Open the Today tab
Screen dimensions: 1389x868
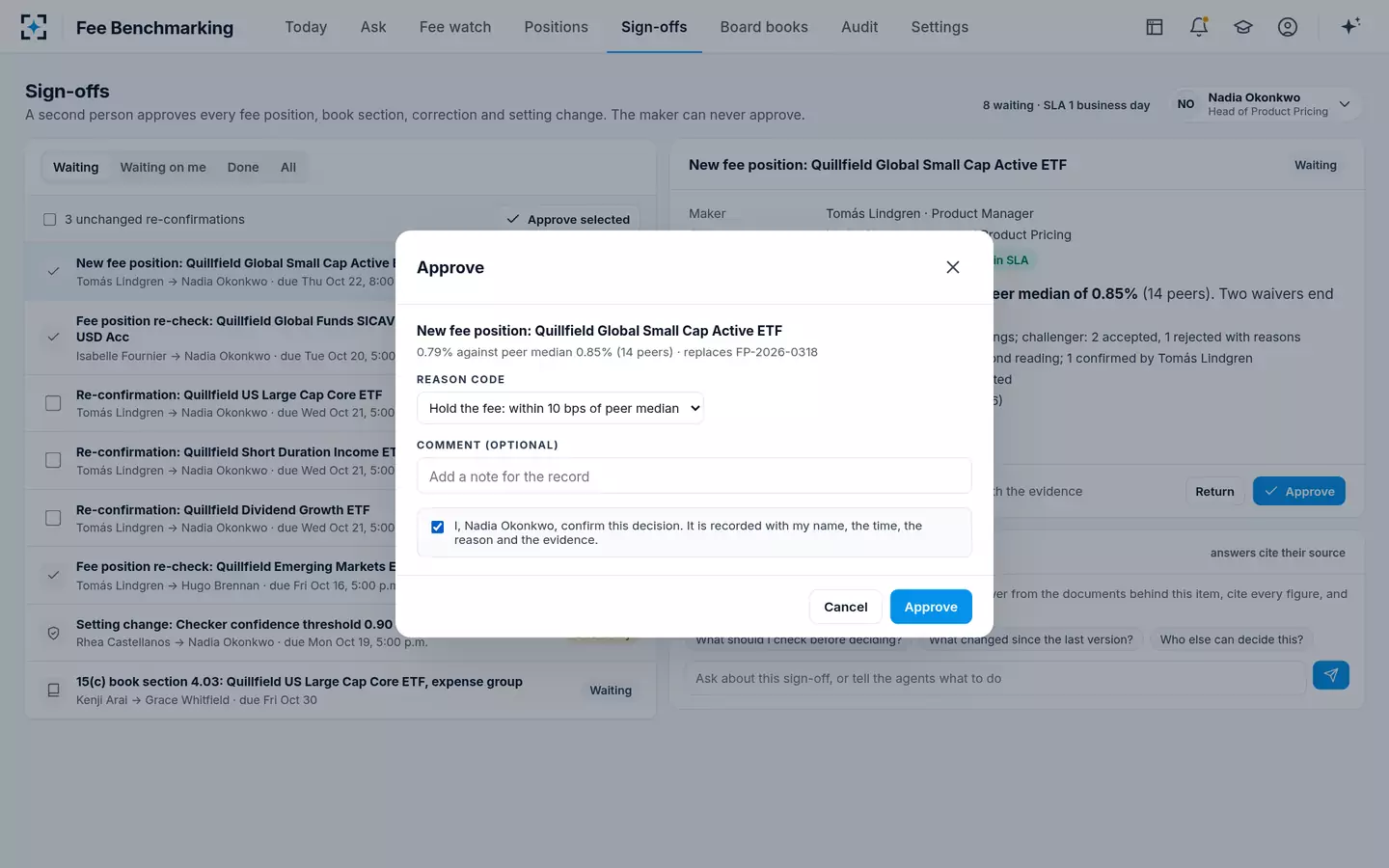(306, 27)
